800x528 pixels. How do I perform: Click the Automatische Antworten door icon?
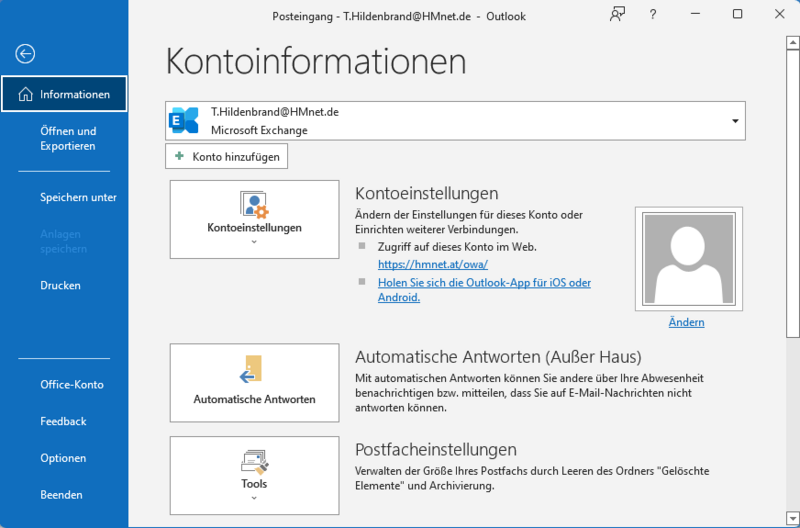(x=251, y=369)
